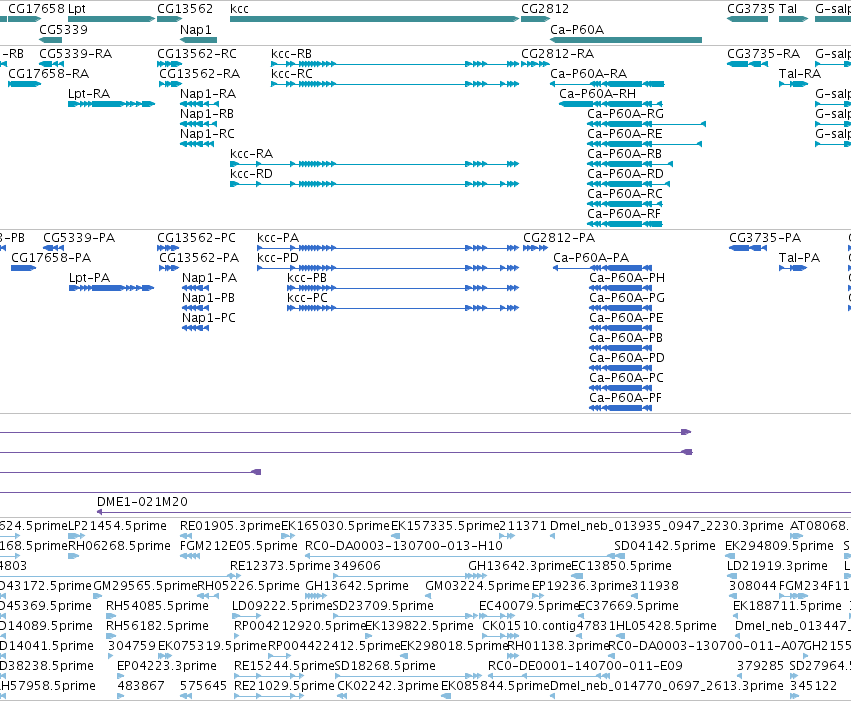Select transcript Nap1-RB

click(207, 114)
